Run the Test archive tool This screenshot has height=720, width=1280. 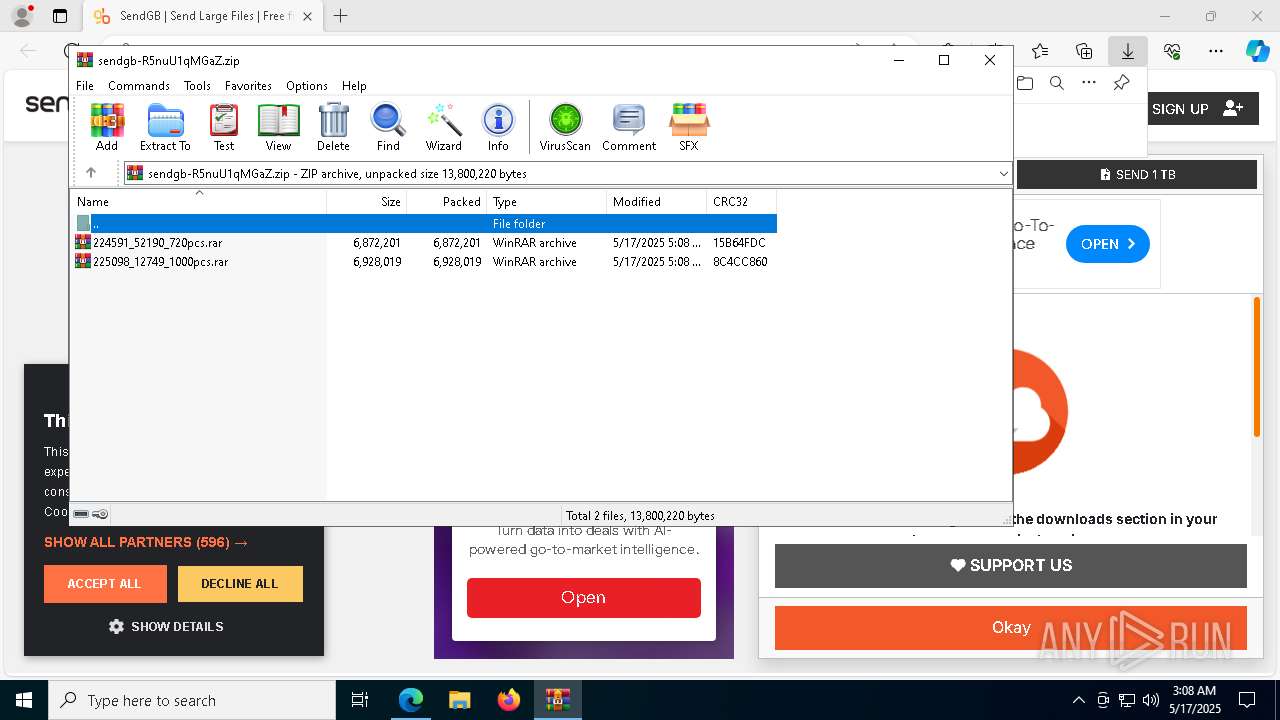224,127
